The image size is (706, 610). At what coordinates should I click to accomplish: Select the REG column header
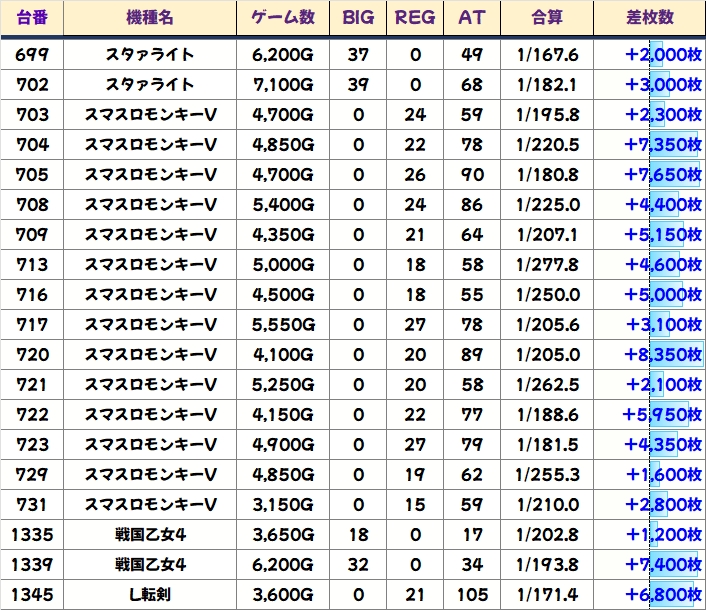[415, 18]
